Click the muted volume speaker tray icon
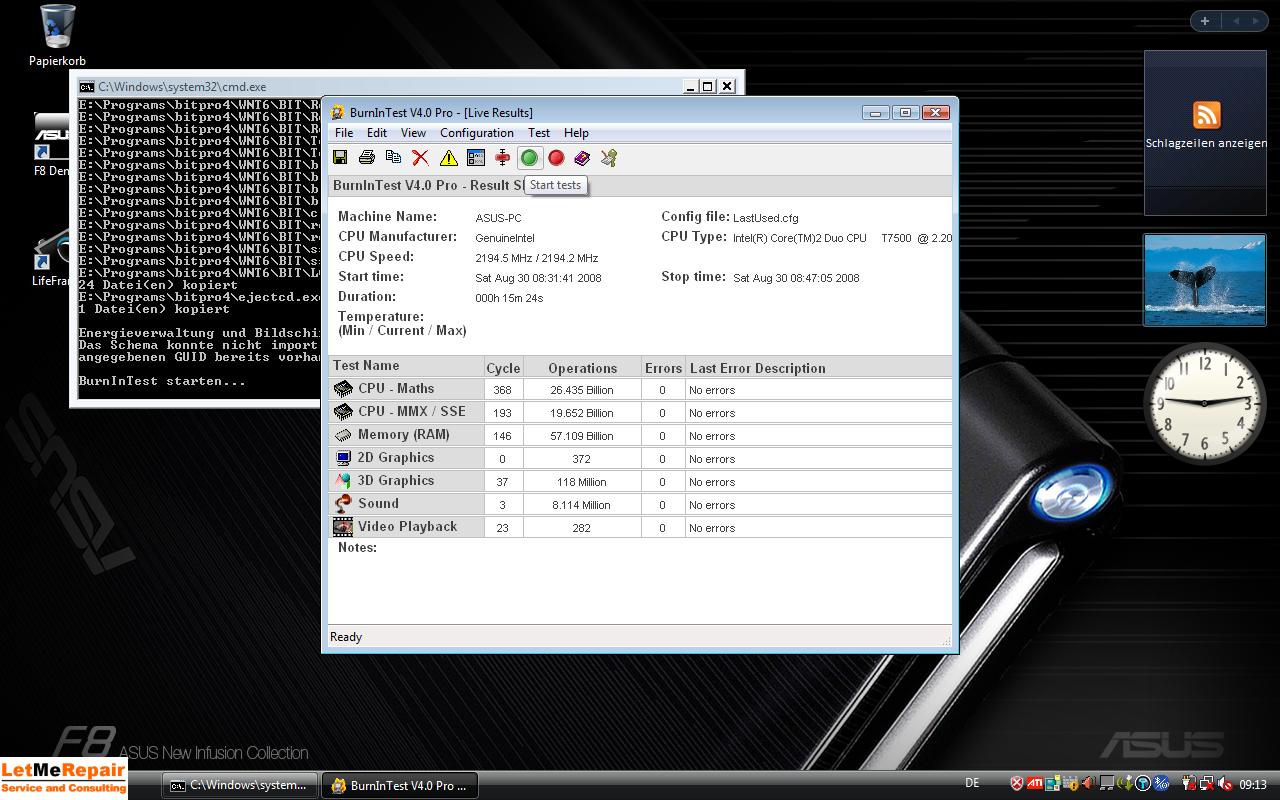 coord(1226,783)
